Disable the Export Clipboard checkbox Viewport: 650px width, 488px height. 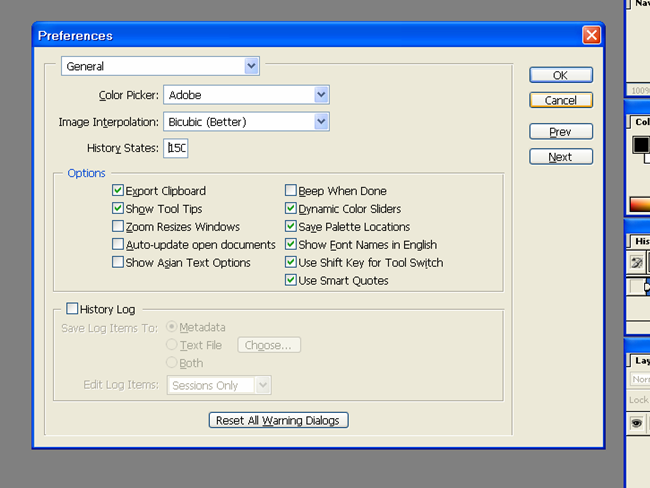click(x=118, y=191)
